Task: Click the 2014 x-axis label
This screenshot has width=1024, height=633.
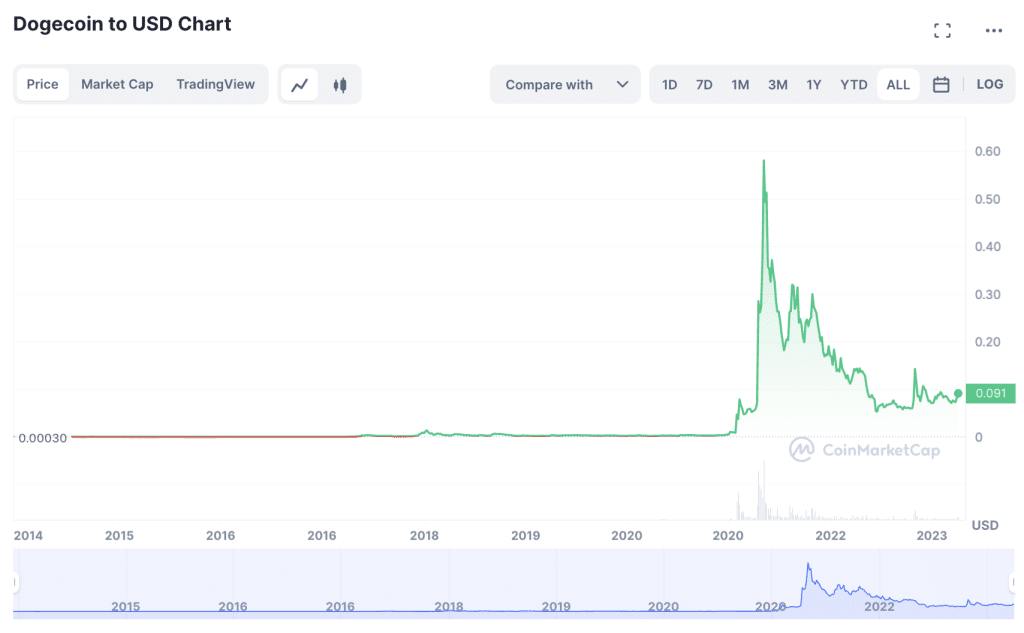Action: click(28, 536)
